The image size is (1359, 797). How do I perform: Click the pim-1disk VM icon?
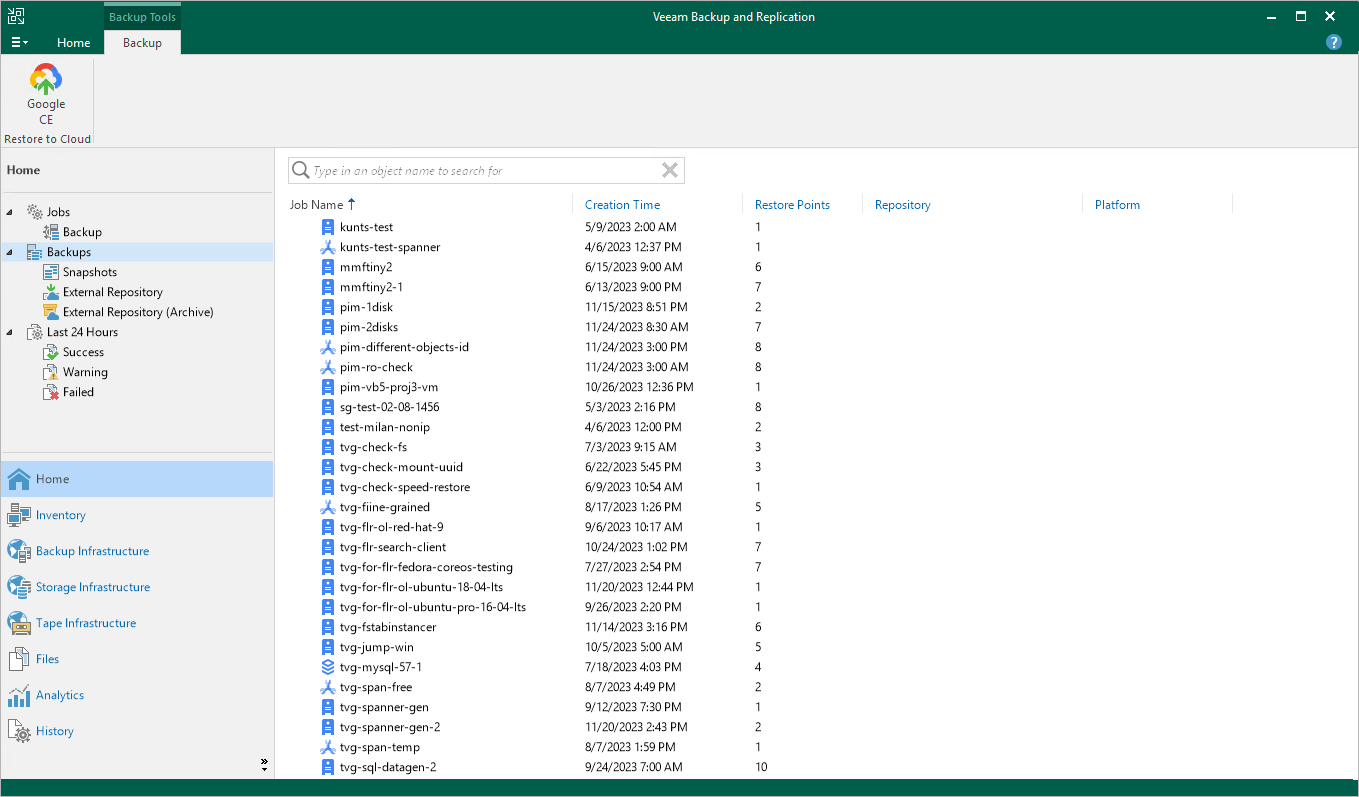327,307
